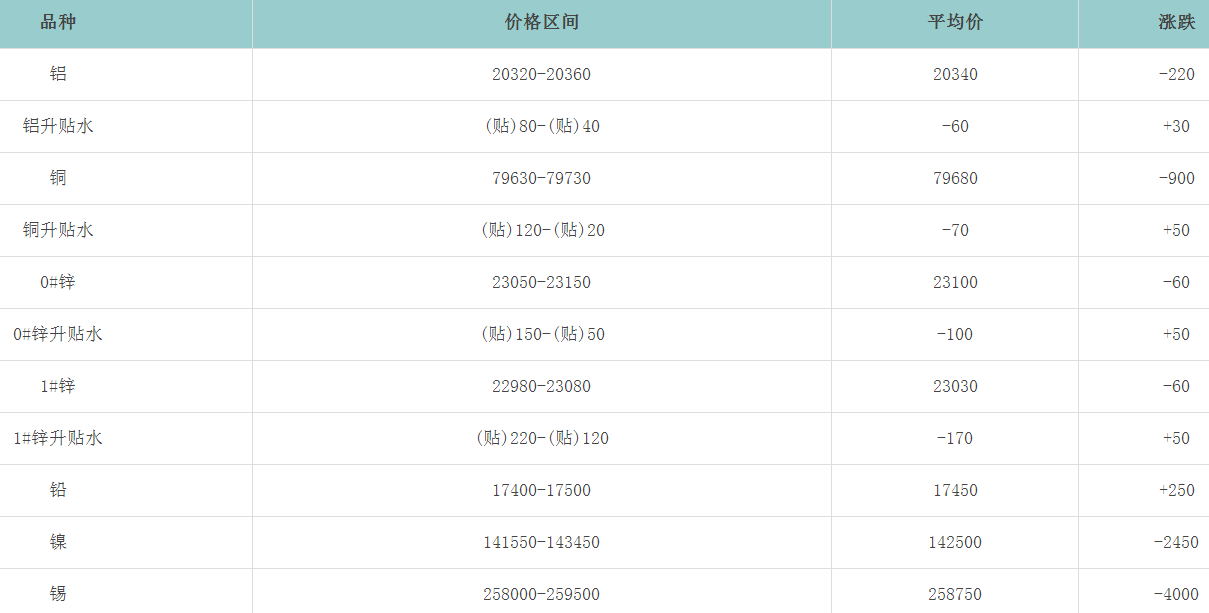Screen dimensions: 1209x613
Task: Click the 价格区间 column header
Action: coord(541,23)
